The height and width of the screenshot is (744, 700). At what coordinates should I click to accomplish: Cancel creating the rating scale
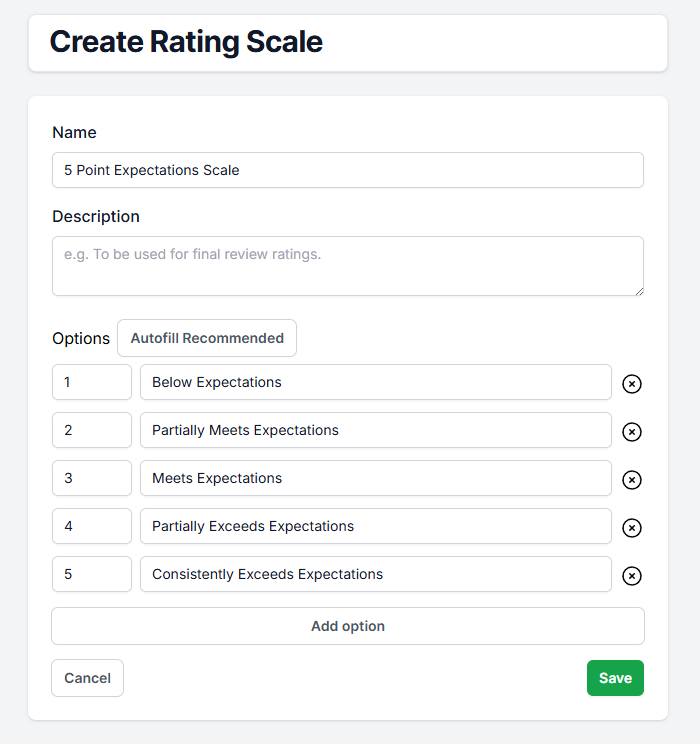pos(88,678)
